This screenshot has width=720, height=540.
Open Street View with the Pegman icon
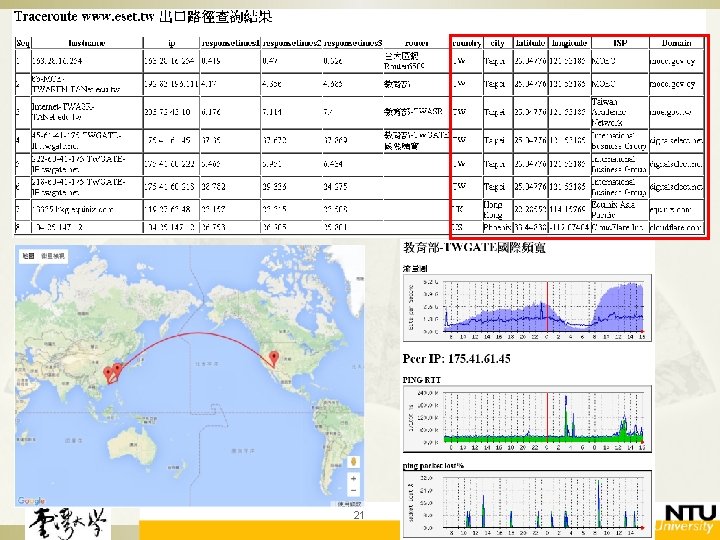353,461
